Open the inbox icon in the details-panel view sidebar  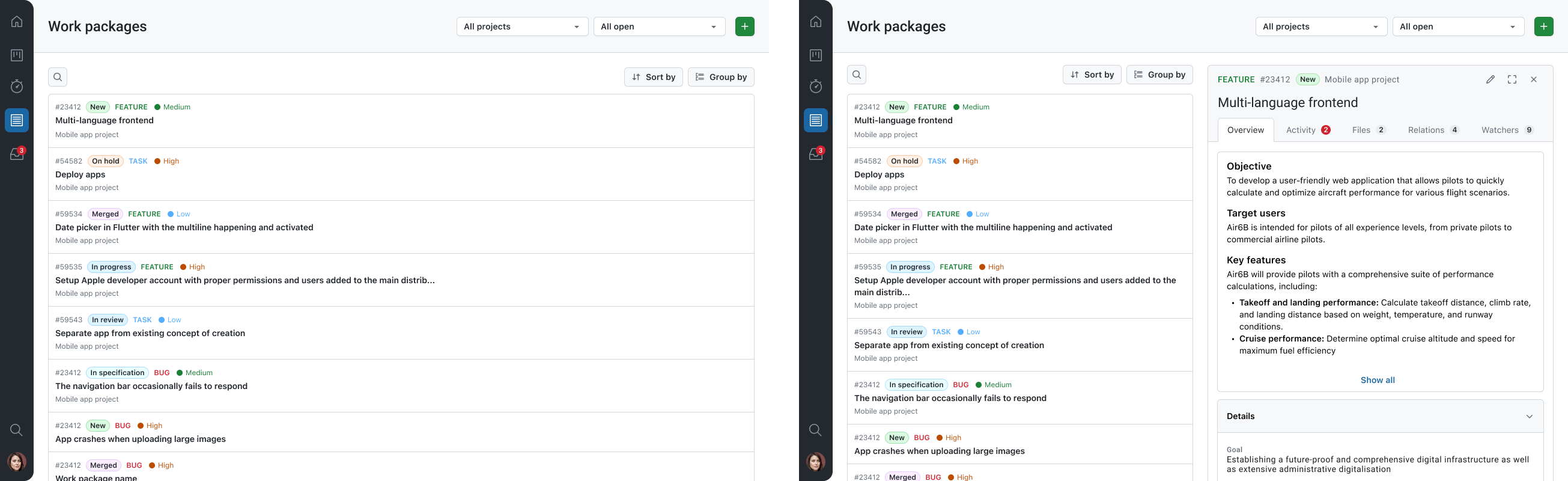coord(816,153)
